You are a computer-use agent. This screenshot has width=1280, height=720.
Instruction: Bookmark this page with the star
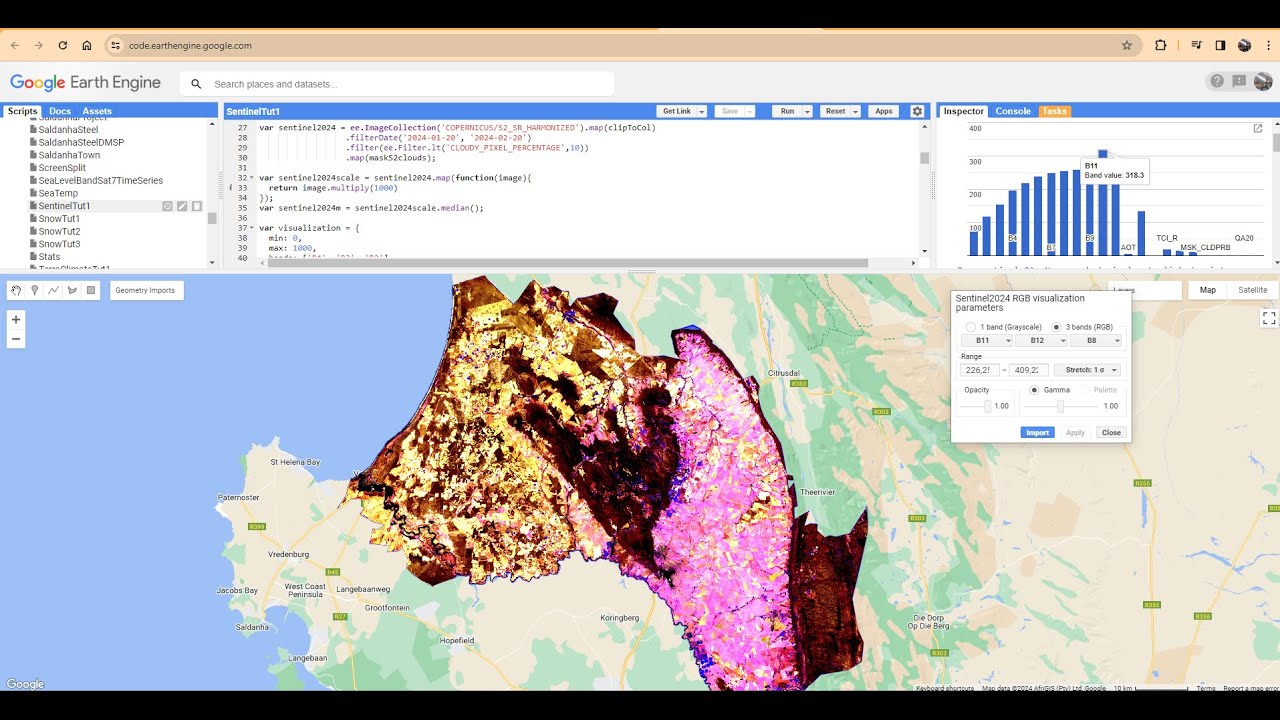[1127, 45]
